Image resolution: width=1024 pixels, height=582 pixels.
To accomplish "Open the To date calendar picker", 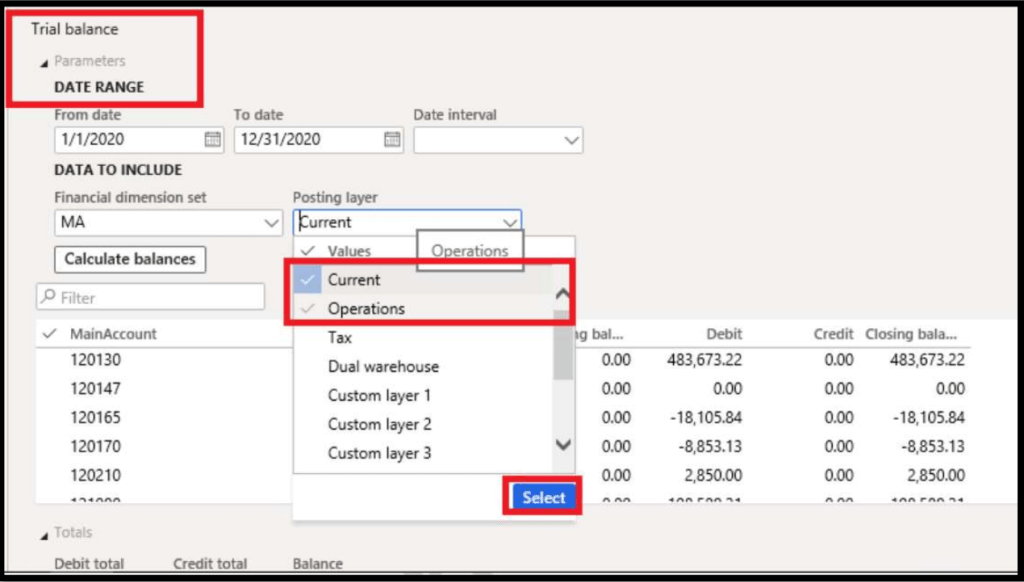I will (390, 140).
